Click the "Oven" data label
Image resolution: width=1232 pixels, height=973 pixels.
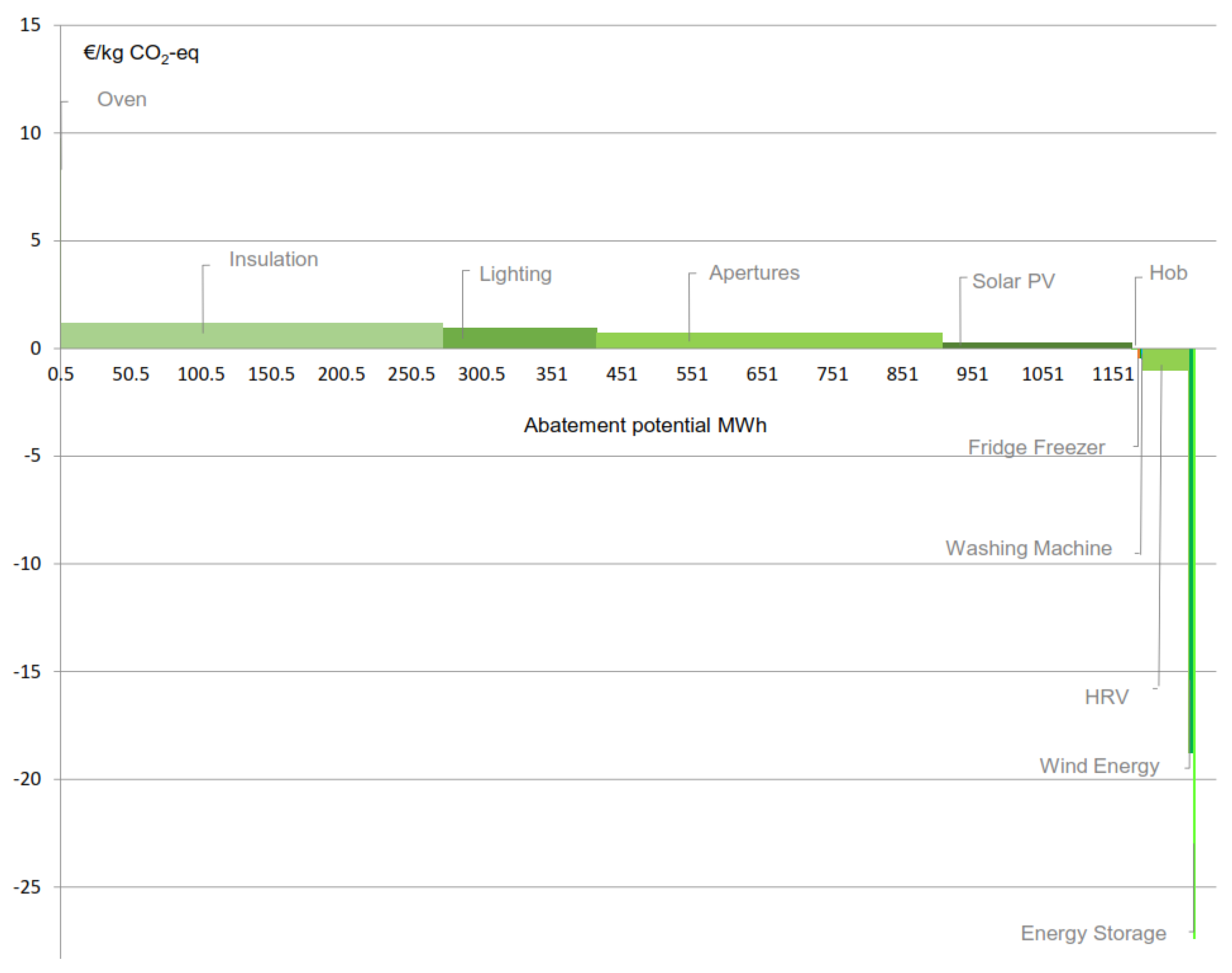pos(121,99)
